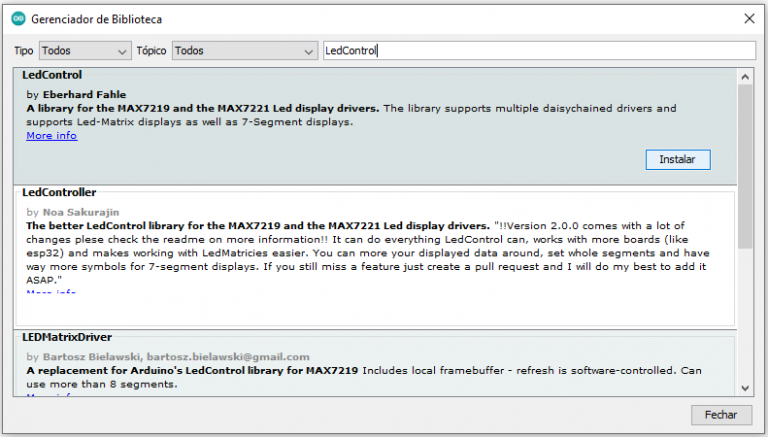Open the Tipo dropdown

pyautogui.click(x=84, y=50)
